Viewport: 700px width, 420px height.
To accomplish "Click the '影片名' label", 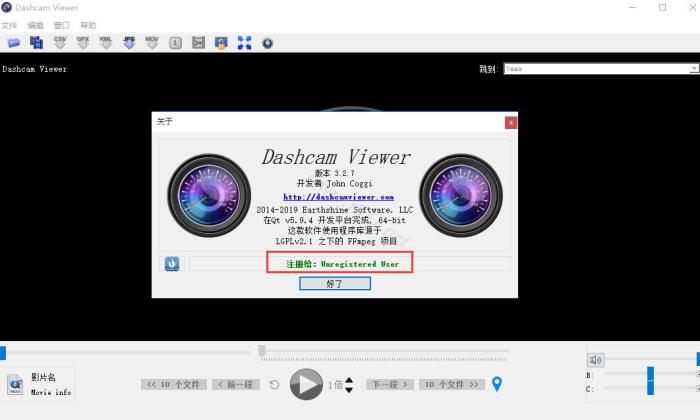I will click(43, 377).
